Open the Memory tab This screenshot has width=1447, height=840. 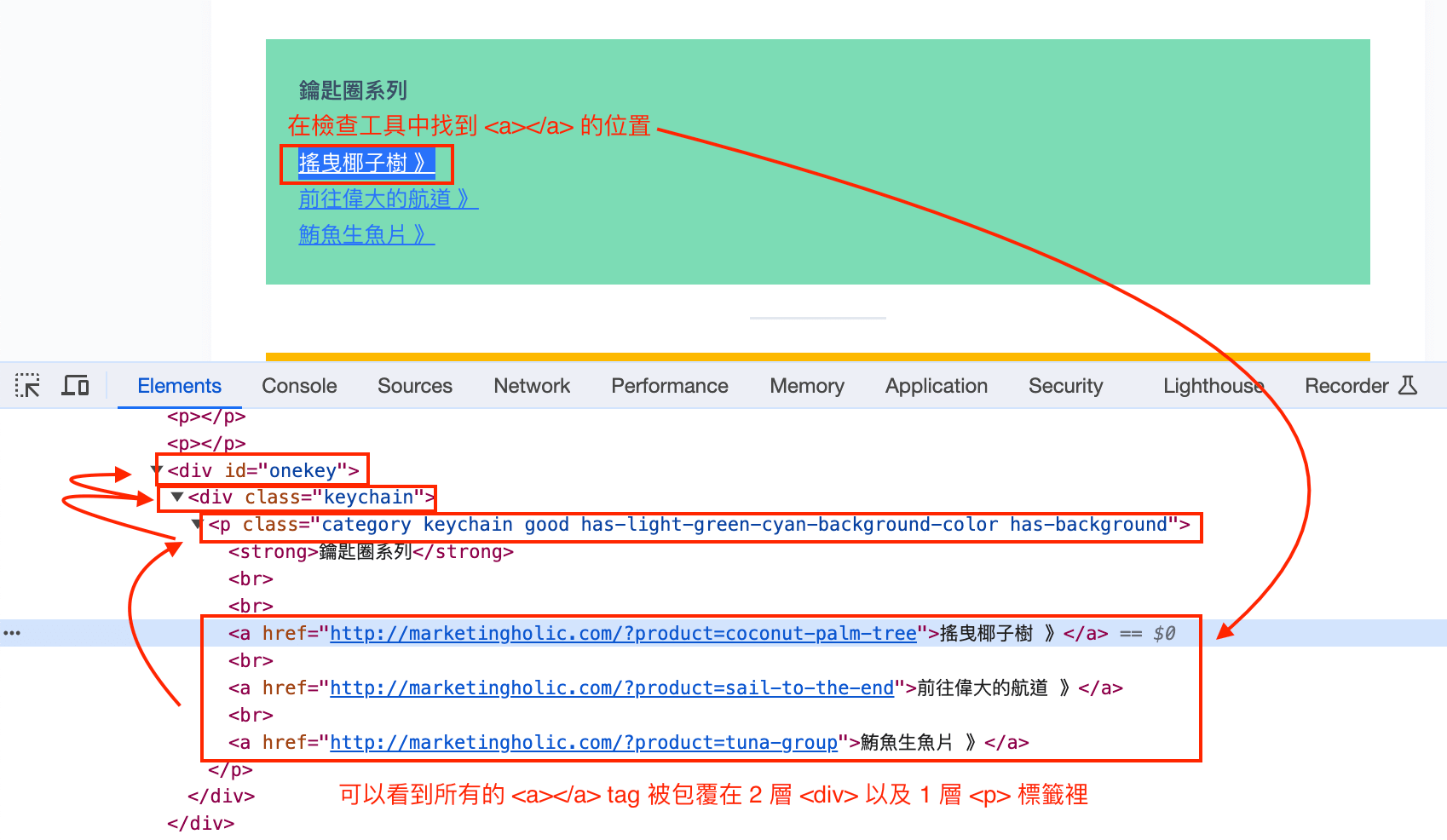tap(807, 386)
